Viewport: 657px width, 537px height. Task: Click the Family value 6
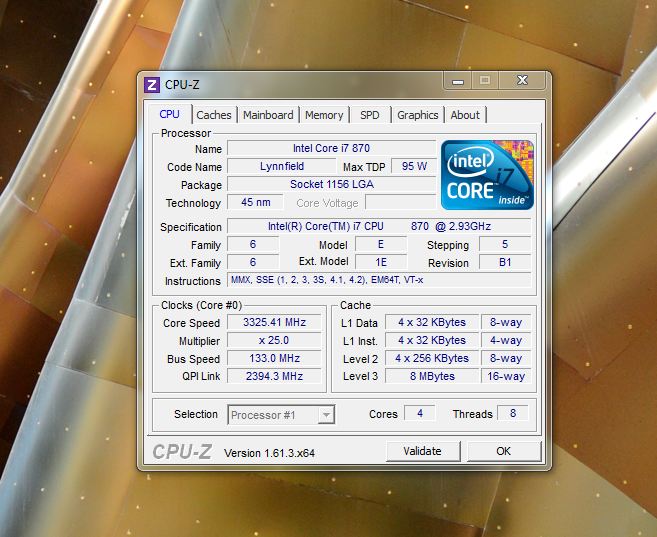tap(253, 245)
